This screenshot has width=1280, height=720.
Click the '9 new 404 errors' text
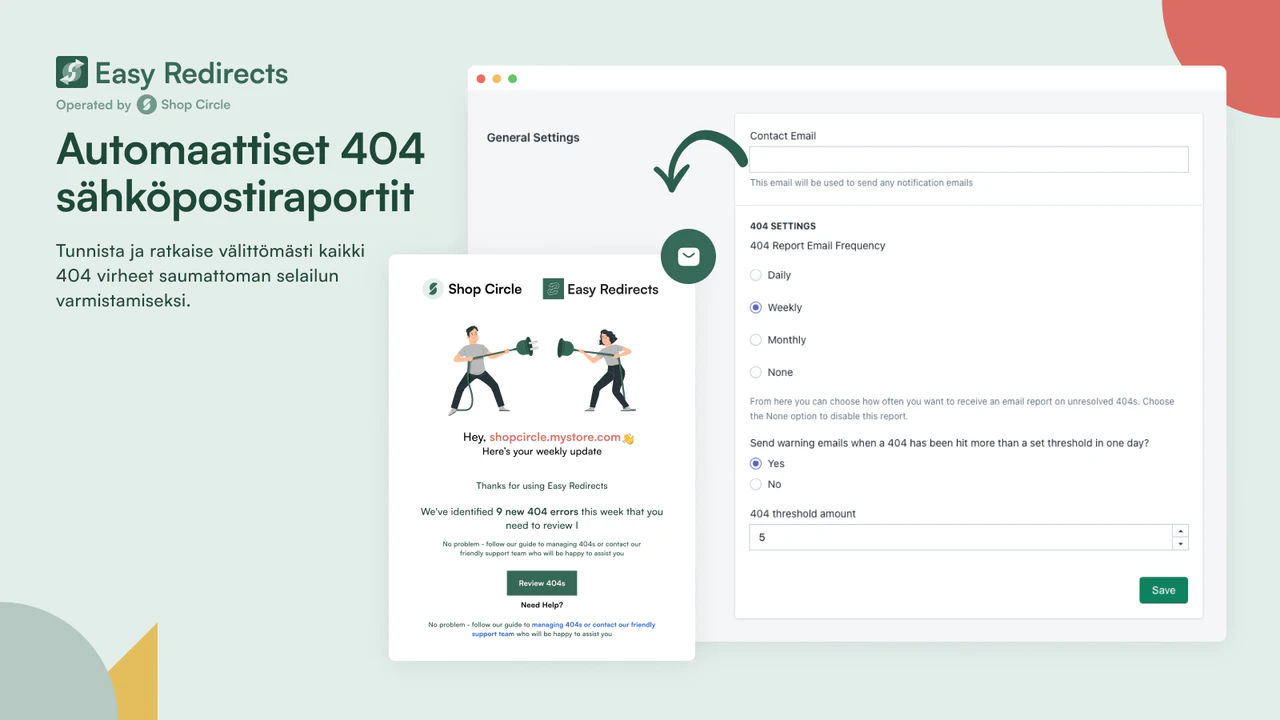pos(537,512)
